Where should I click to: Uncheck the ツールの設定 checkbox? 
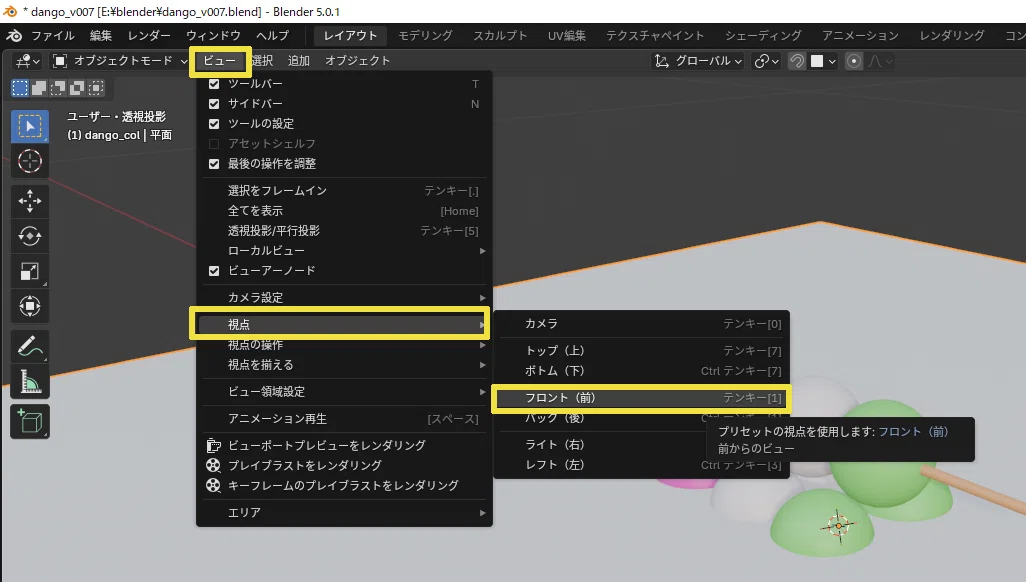pos(214,124)
